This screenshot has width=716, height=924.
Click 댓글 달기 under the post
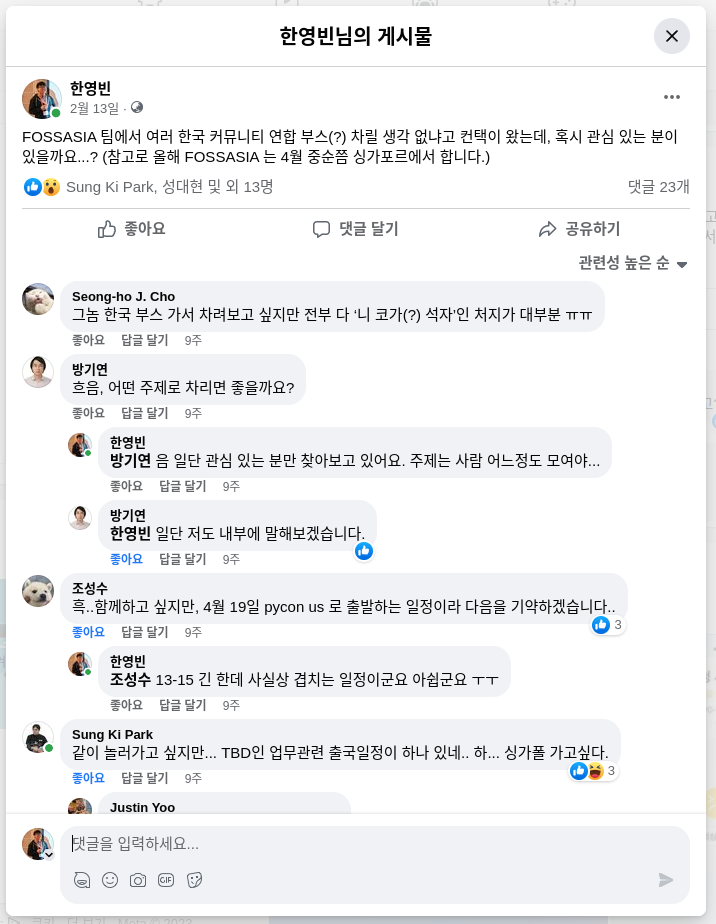[x=355, y=229]
